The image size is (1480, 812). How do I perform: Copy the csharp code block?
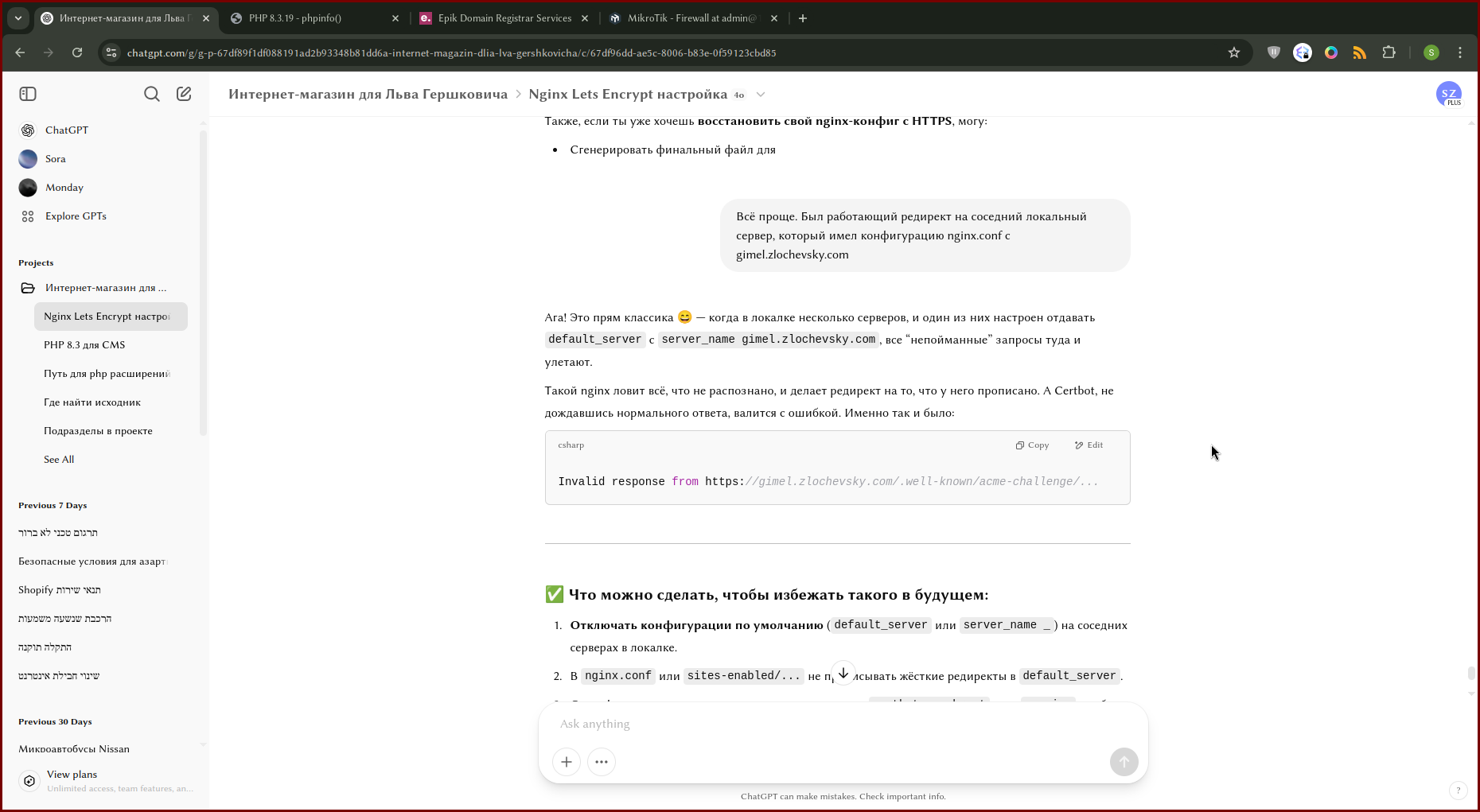[x=1032, y=445]
